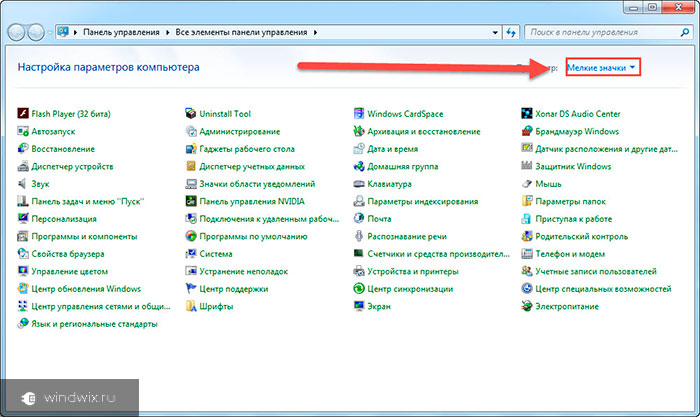Open the Свойства браузера link
This screenshot has width=700, height=417.
[x=68, y=254]
